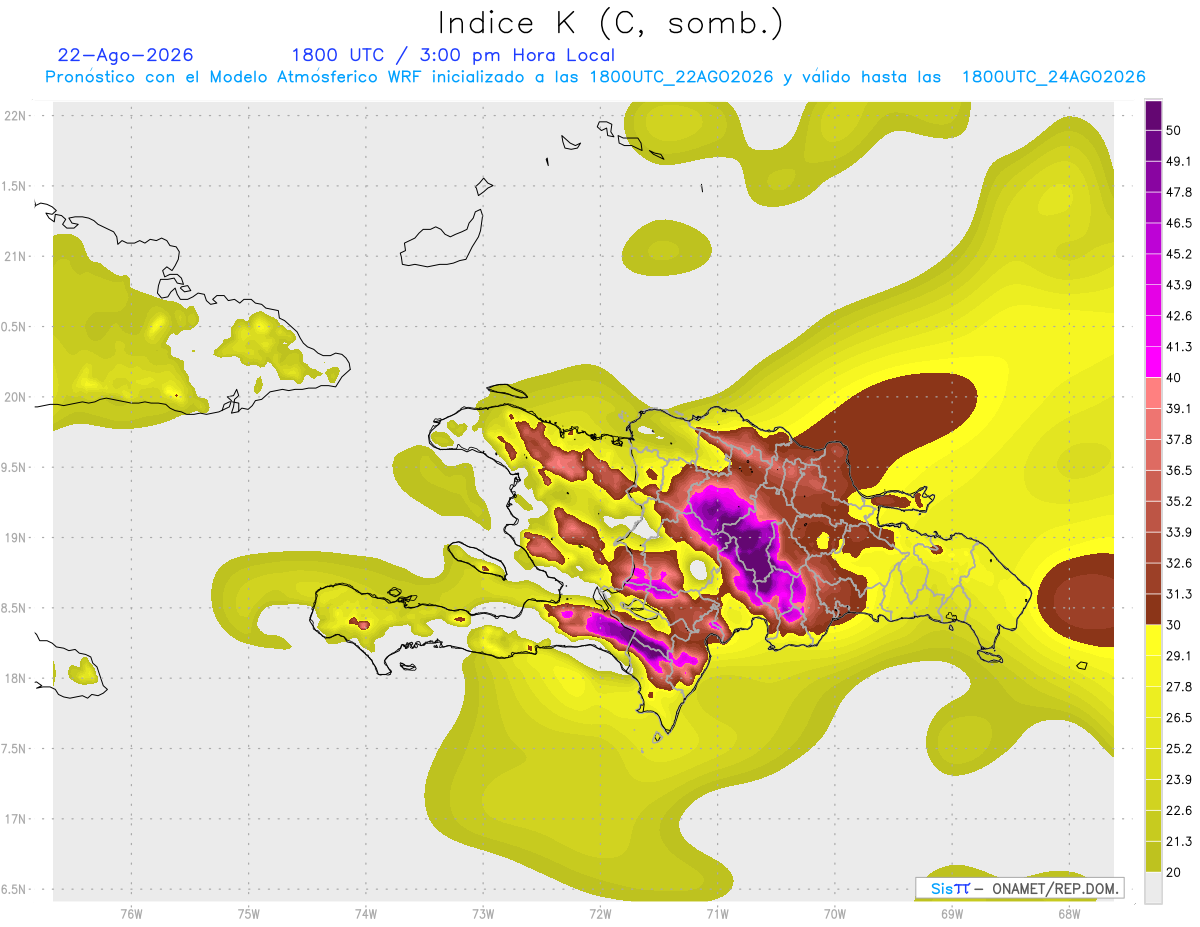The width and height of the screenshot is (1200, 927).
Task: Click the '43.9' color bar label
Action: pyautogui.click(x=1179, y=285)
